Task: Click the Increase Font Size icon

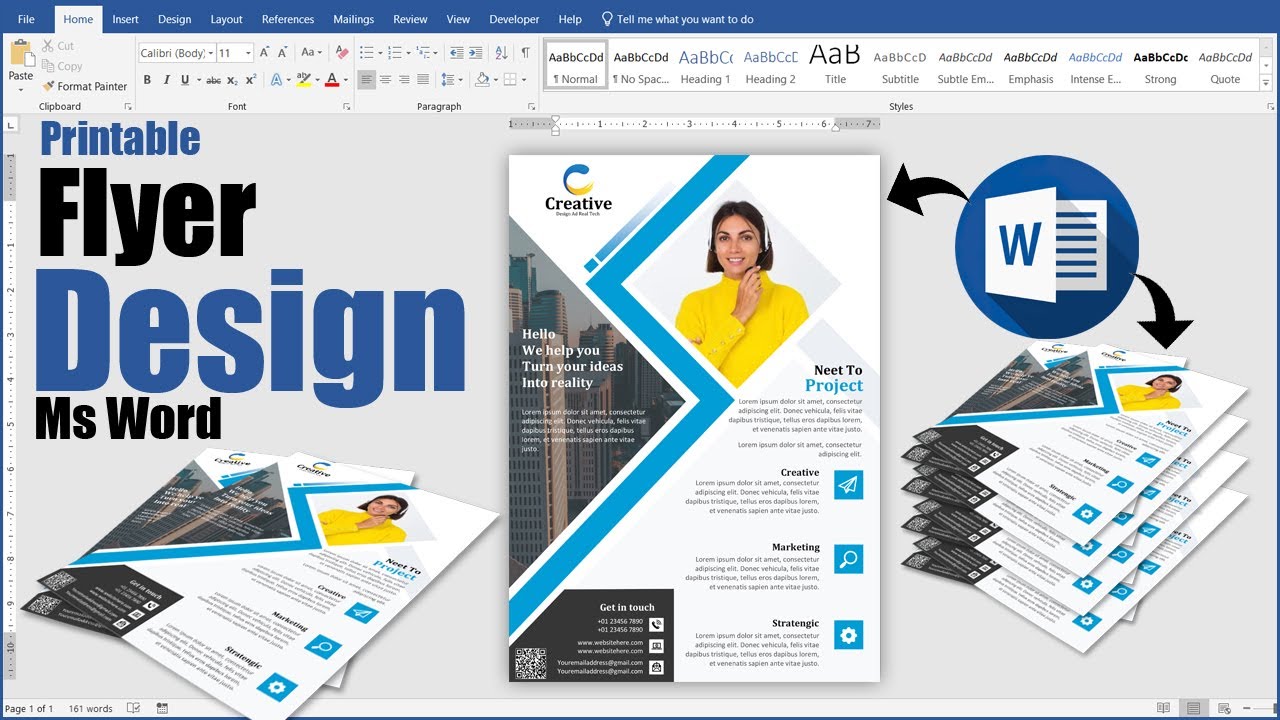Action: pyautogui.click(x=265, y=53)
